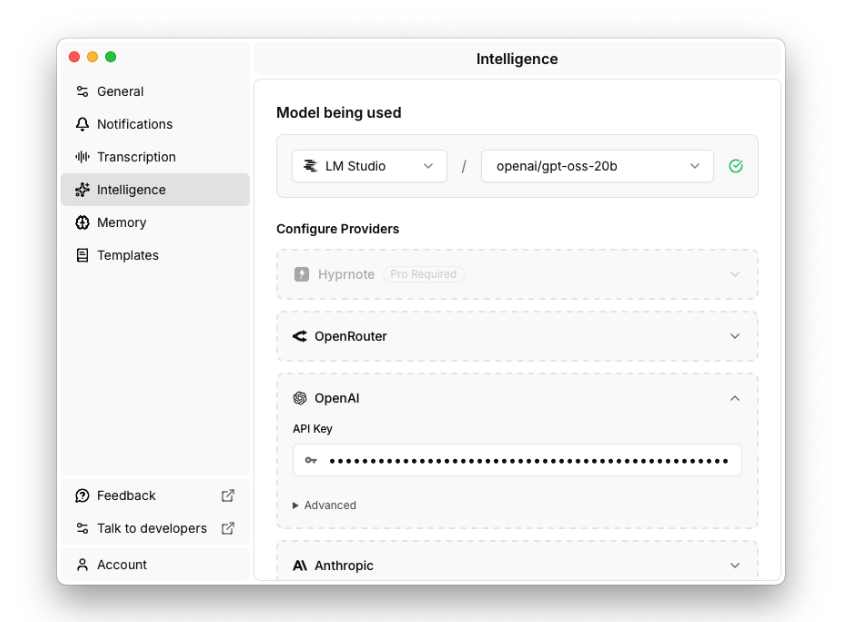
Task: Open the Feedback link
Action: (155, 496)
